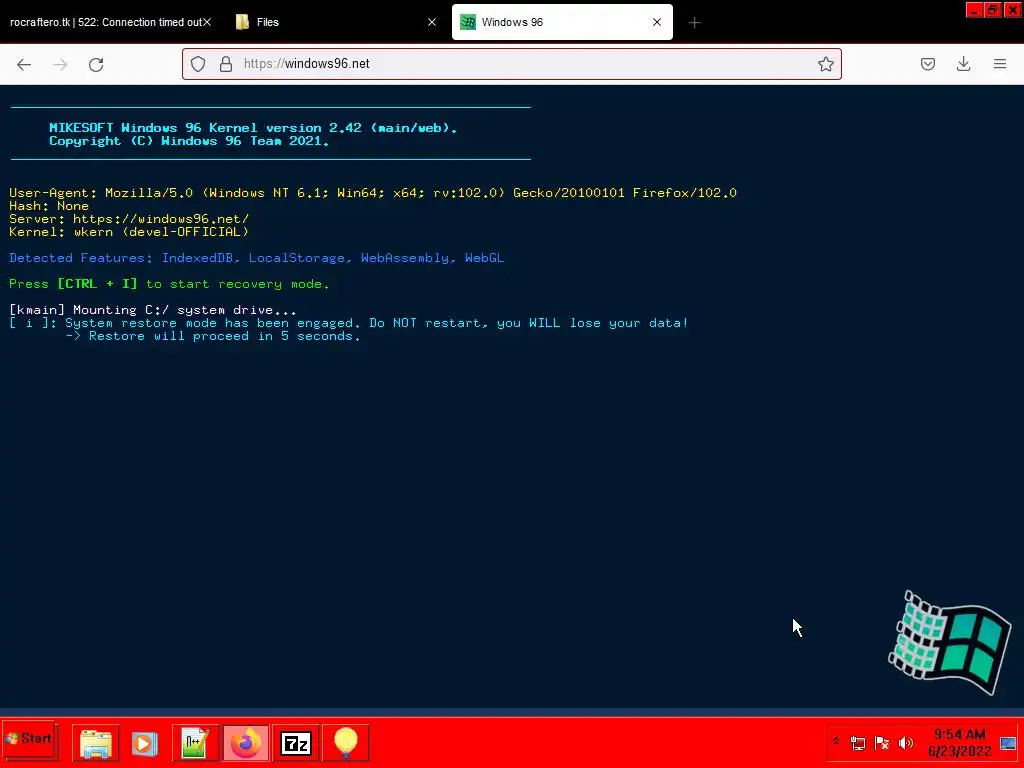
Task: Open 7-Zip from the taskbar
Action: click(x=296, y=743)
